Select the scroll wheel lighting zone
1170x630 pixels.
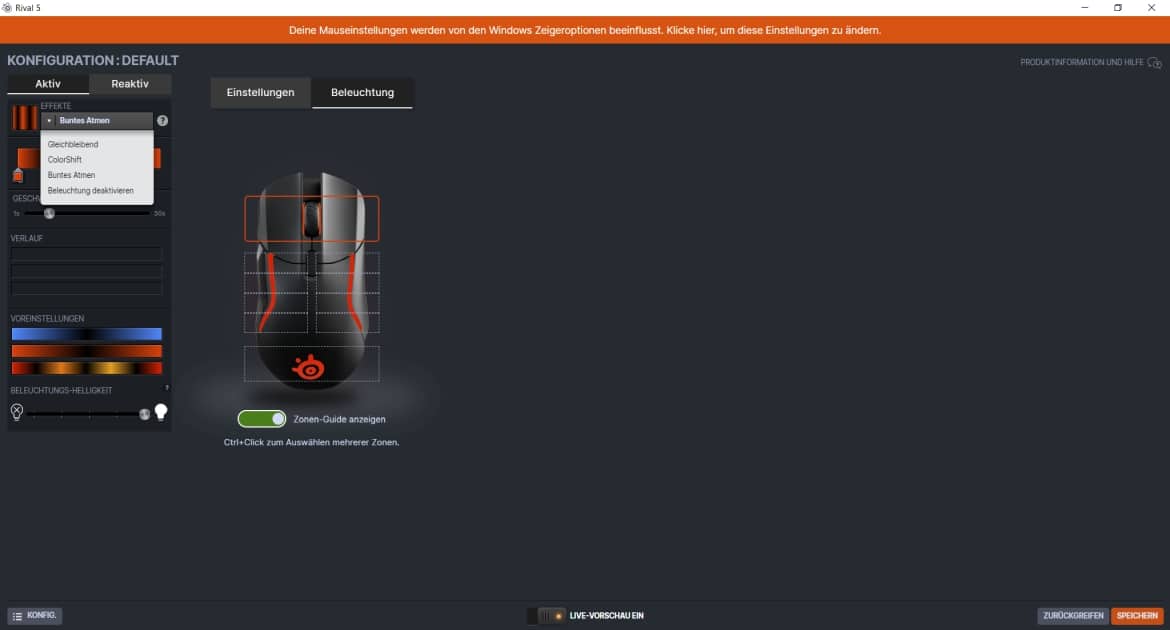coord(311,217)
